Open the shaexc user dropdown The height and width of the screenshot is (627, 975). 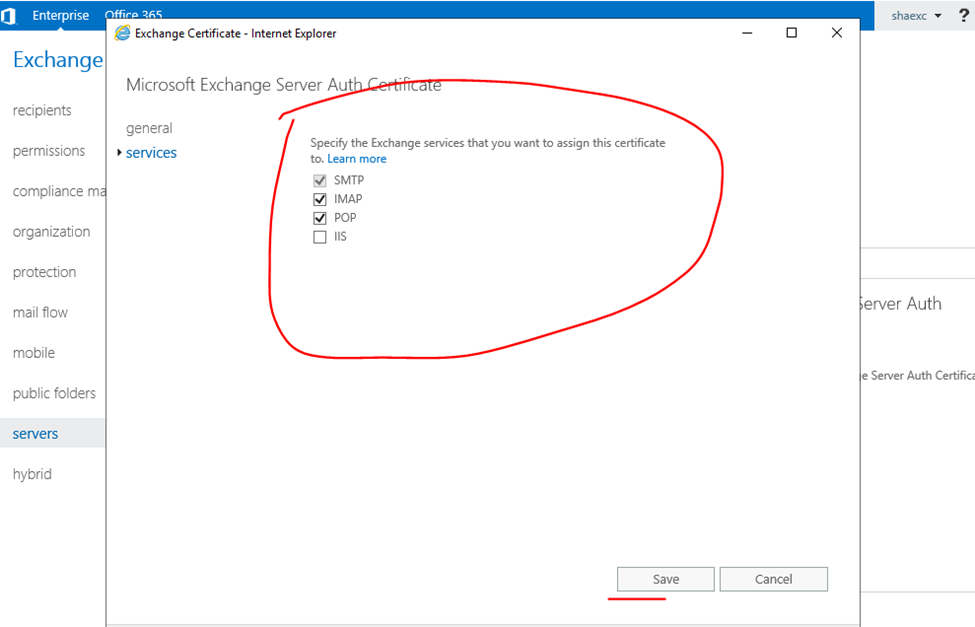916,16
